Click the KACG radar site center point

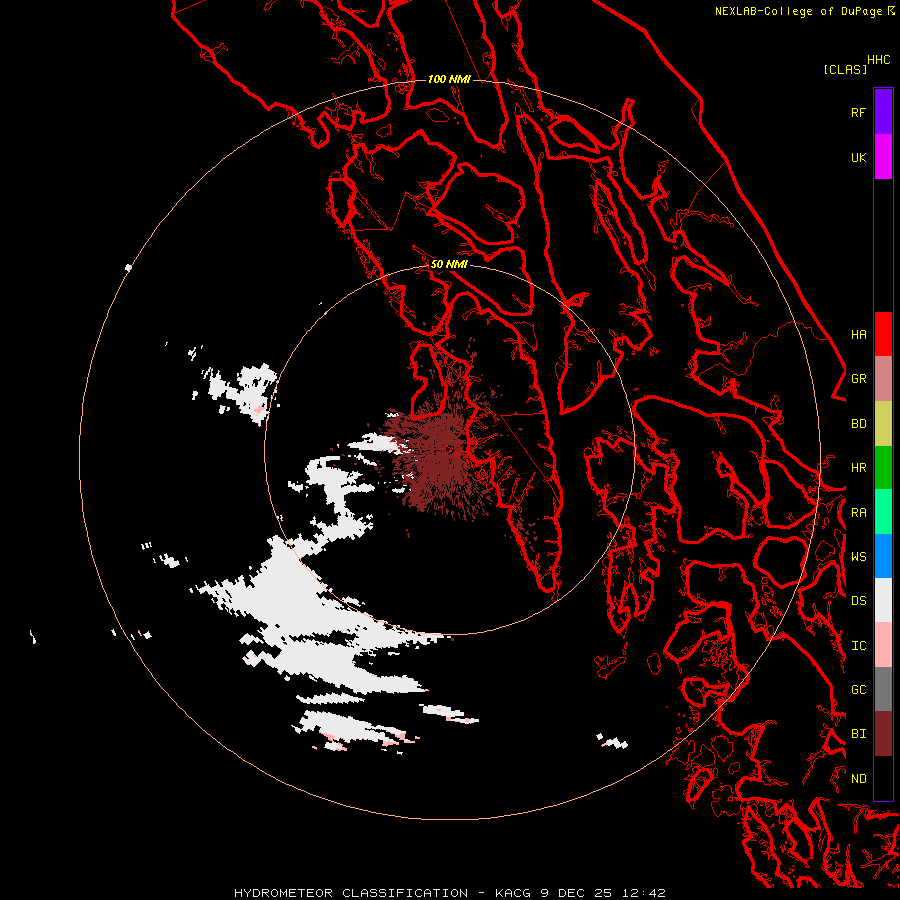tap(449, 449)
